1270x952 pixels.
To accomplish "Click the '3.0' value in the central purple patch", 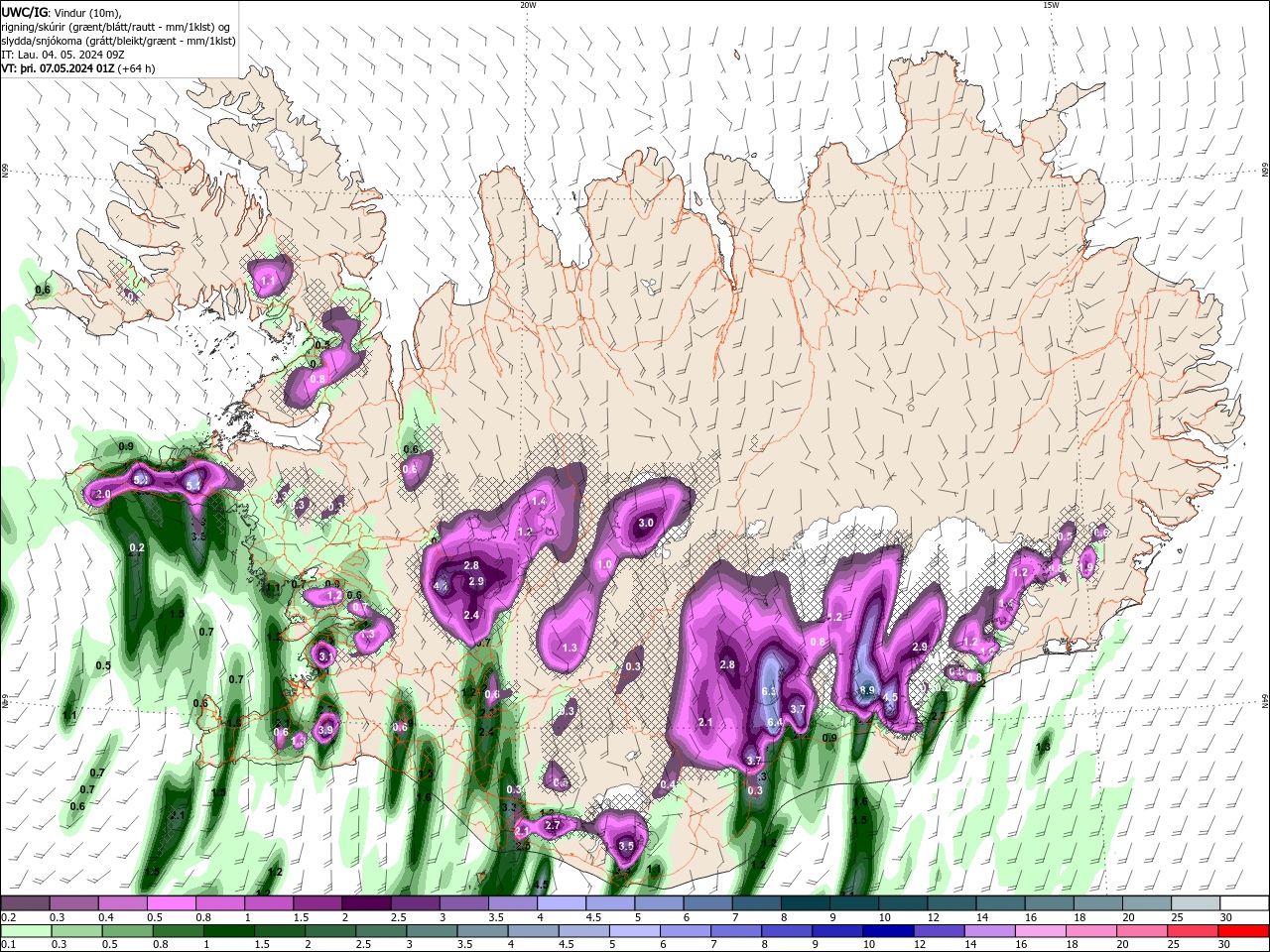I will (646, 523).
